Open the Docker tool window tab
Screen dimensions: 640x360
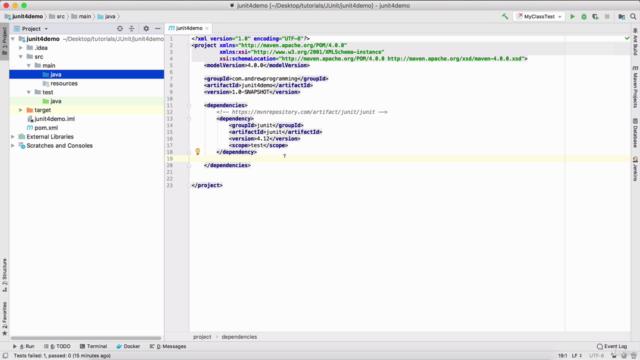128,346
